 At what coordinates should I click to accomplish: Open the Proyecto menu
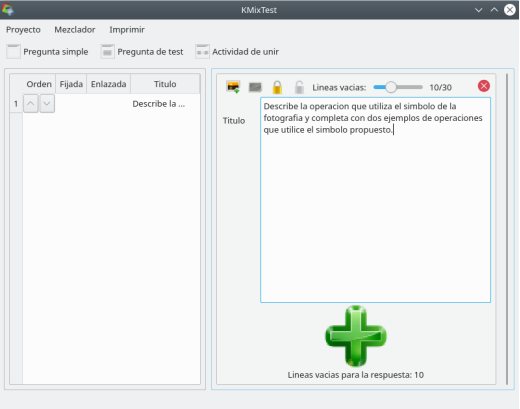point(23,30)
